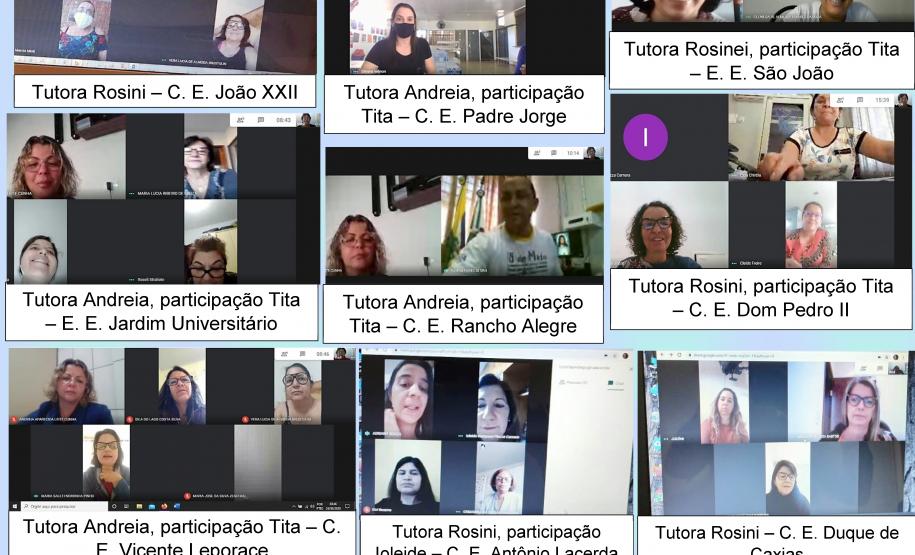915x555 pixels.
Task: Click the 08:43 clock in Jardim Universitário call
Action: [x=284, y=120]
